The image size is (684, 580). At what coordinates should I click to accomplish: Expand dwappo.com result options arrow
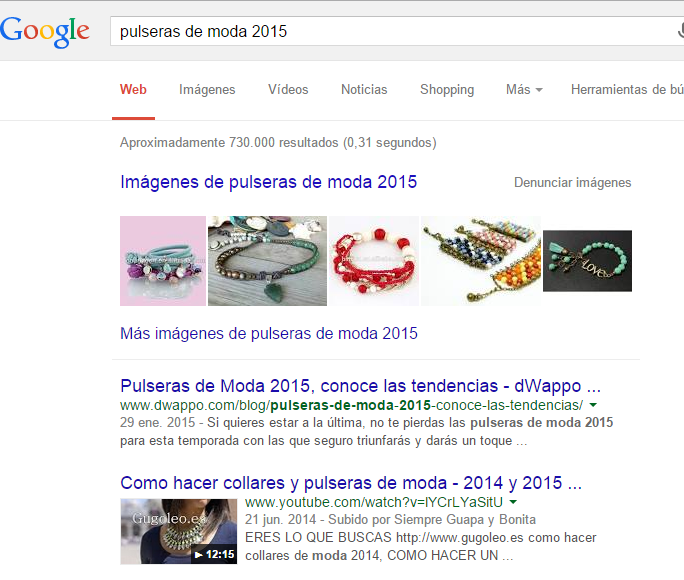pyautogui.click(x=593, y=405)
